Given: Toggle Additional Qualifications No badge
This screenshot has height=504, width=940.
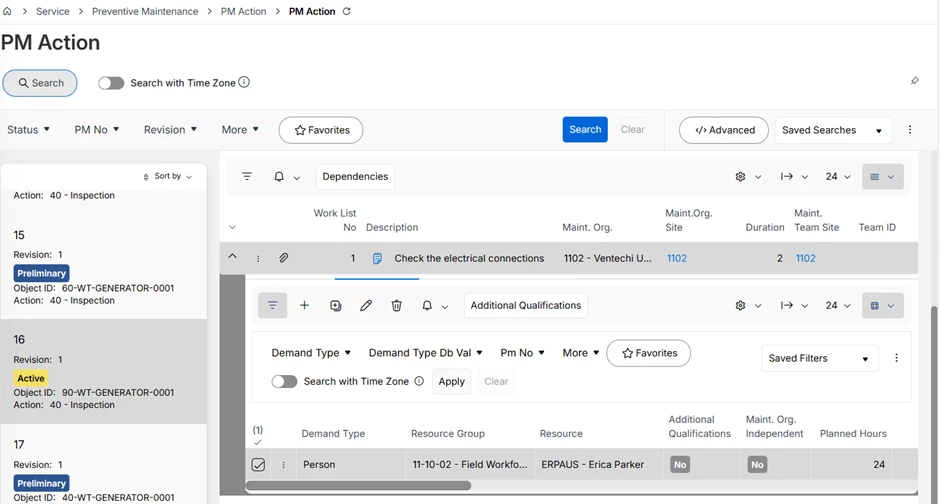Looking at the screenshot, I should (x=680, y=464).
